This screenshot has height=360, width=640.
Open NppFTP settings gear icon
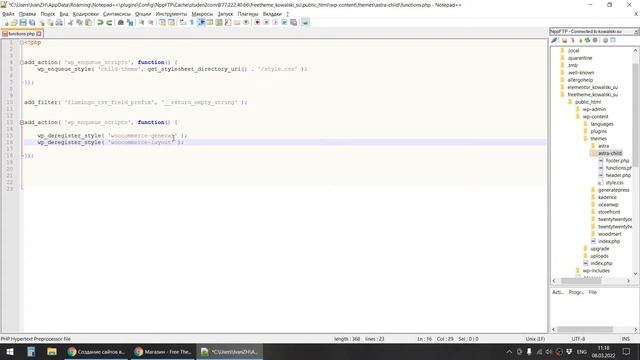coord(605,40)
